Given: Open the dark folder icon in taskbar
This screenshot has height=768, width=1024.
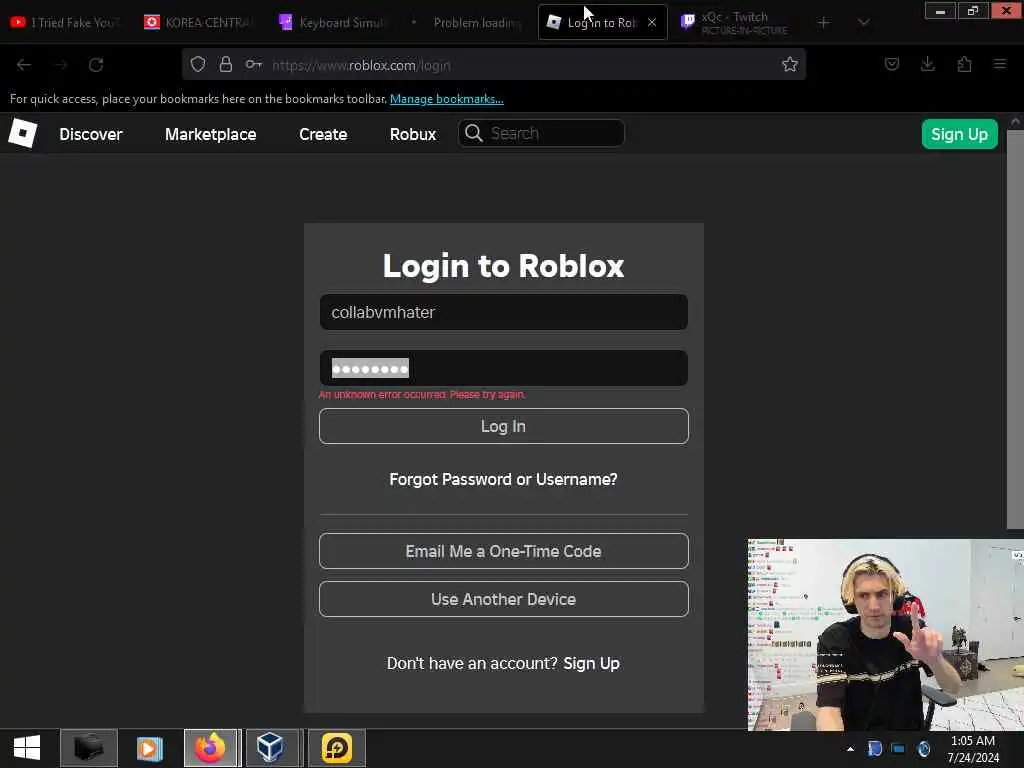Looking at the screenshot, I should tap(89, 748).
